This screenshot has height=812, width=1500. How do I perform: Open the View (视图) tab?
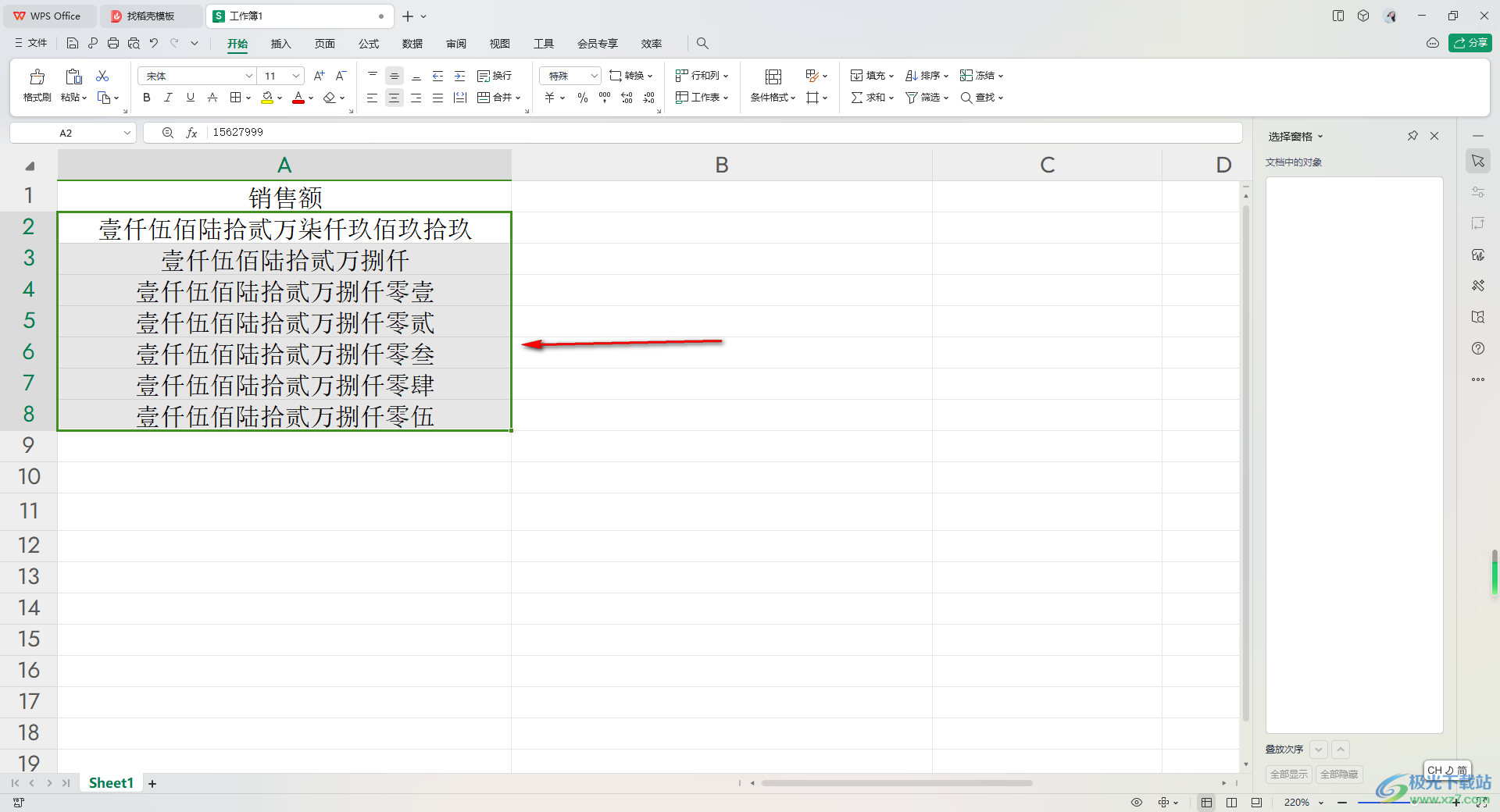click(x=500, y=44)
